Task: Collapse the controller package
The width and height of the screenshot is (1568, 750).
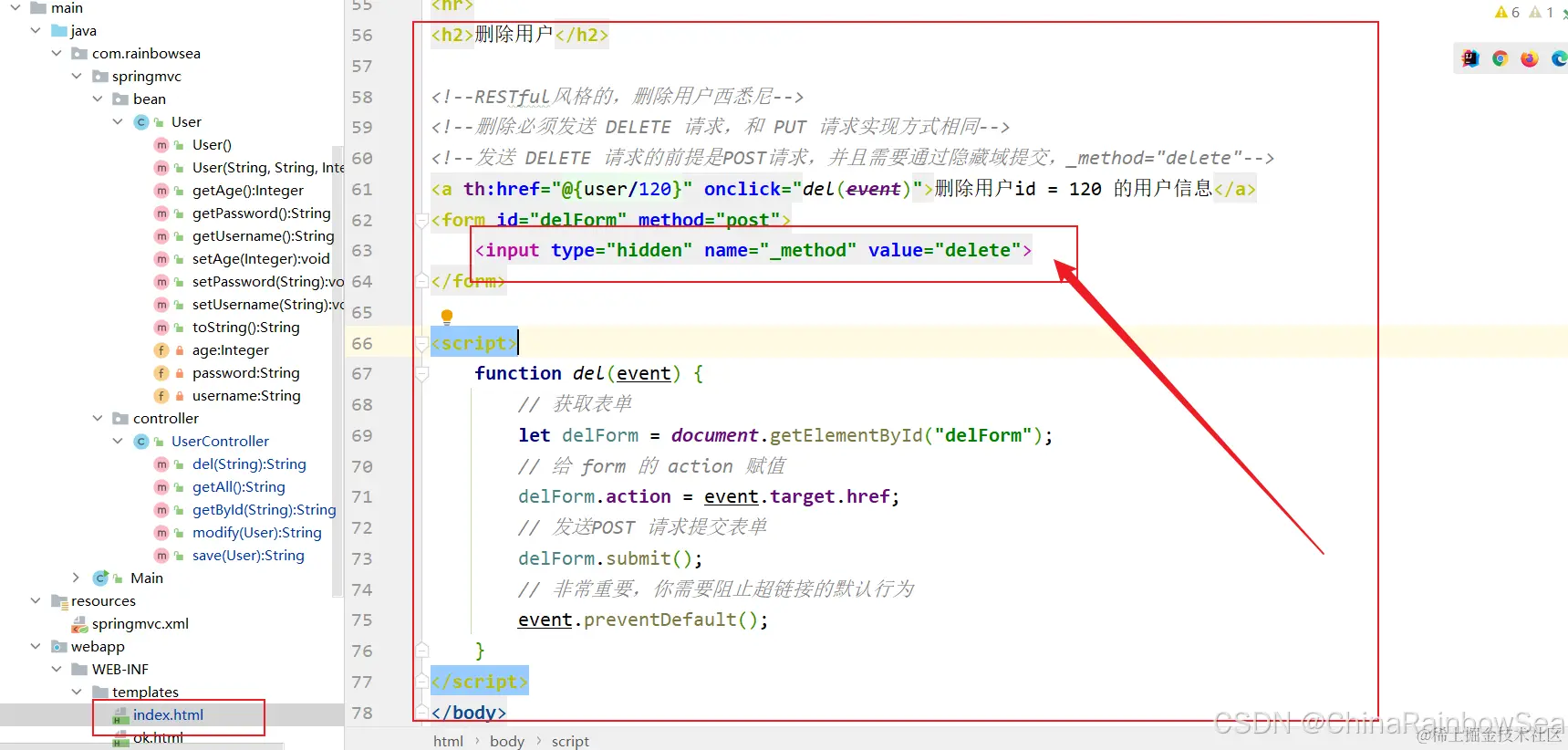Action: (98, 418)
